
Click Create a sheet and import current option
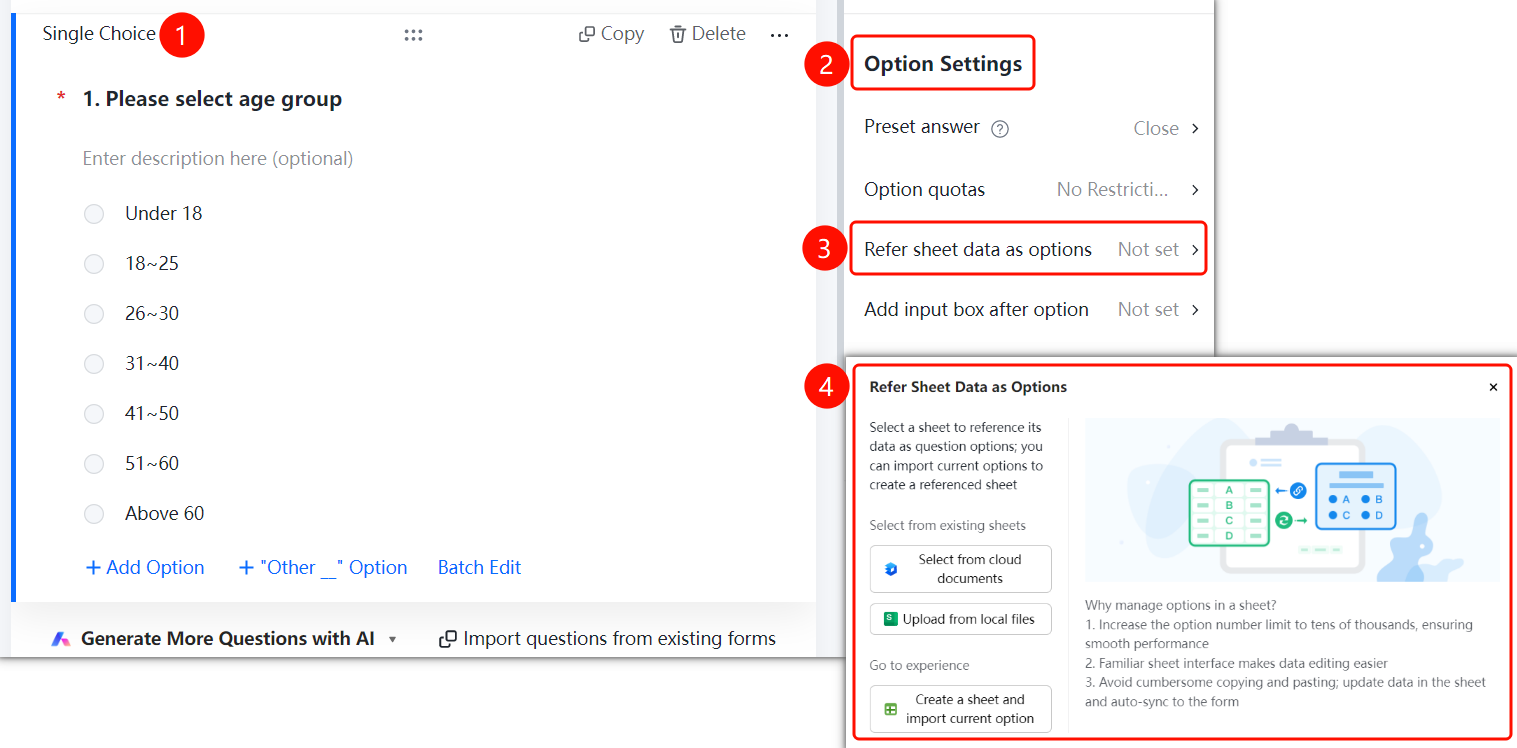pyautogui.click(x=960, y=709)
